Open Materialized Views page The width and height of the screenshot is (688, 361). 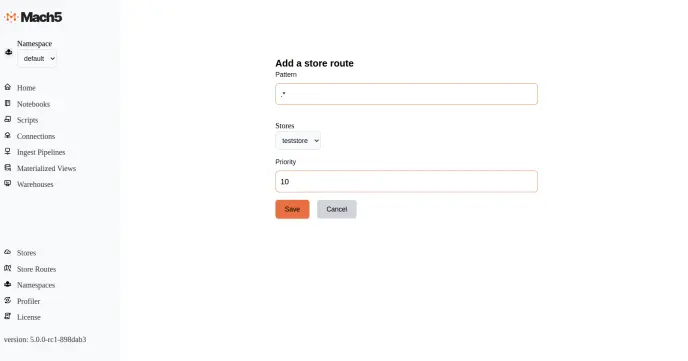(47, 168)
